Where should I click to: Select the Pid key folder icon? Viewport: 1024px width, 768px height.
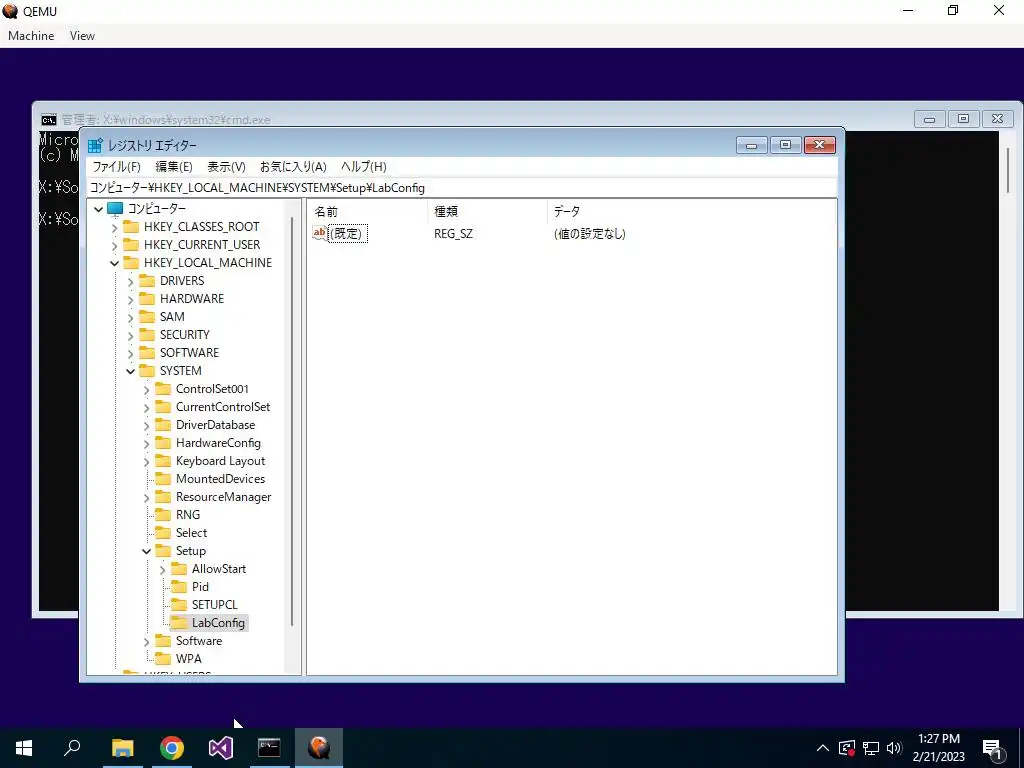(x=179, y=587)
